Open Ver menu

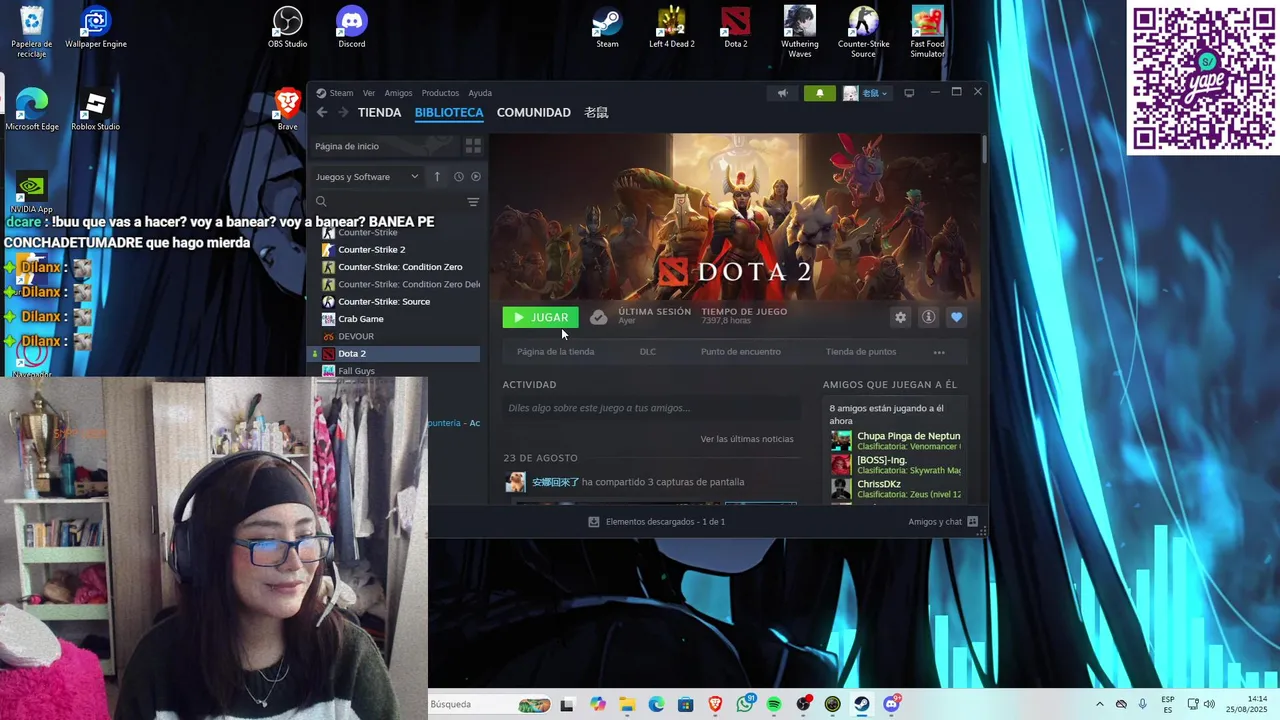coord(369,93)
